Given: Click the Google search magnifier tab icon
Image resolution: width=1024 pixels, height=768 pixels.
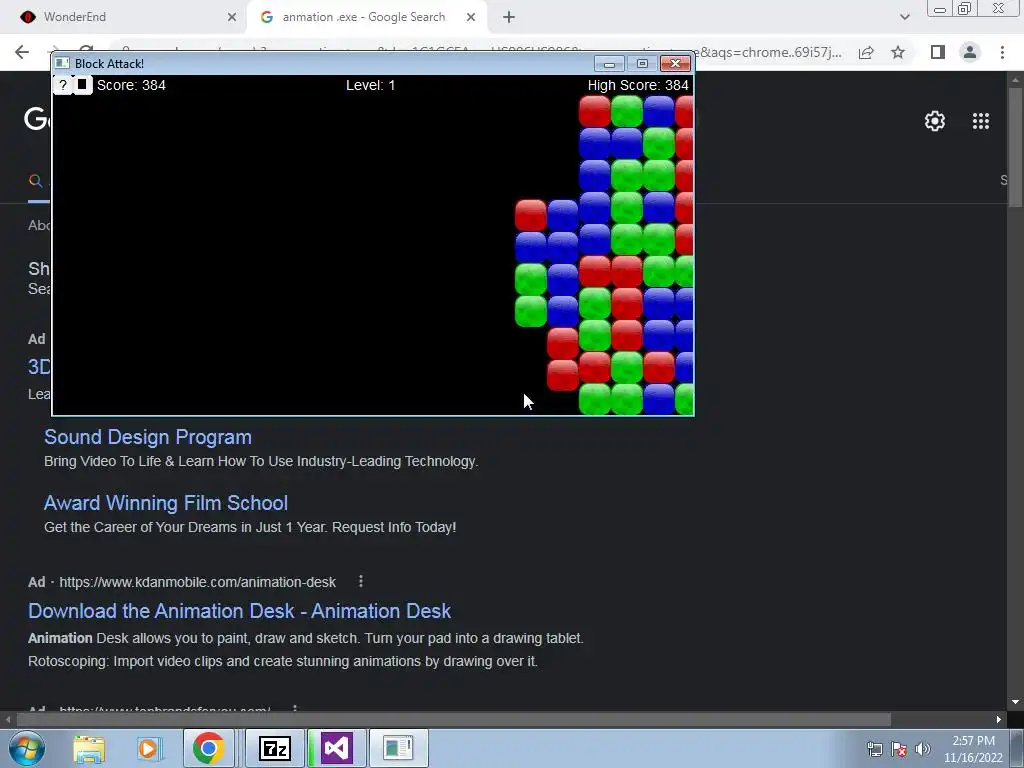Looking at the screenshot, I should [x=35, y=181].
